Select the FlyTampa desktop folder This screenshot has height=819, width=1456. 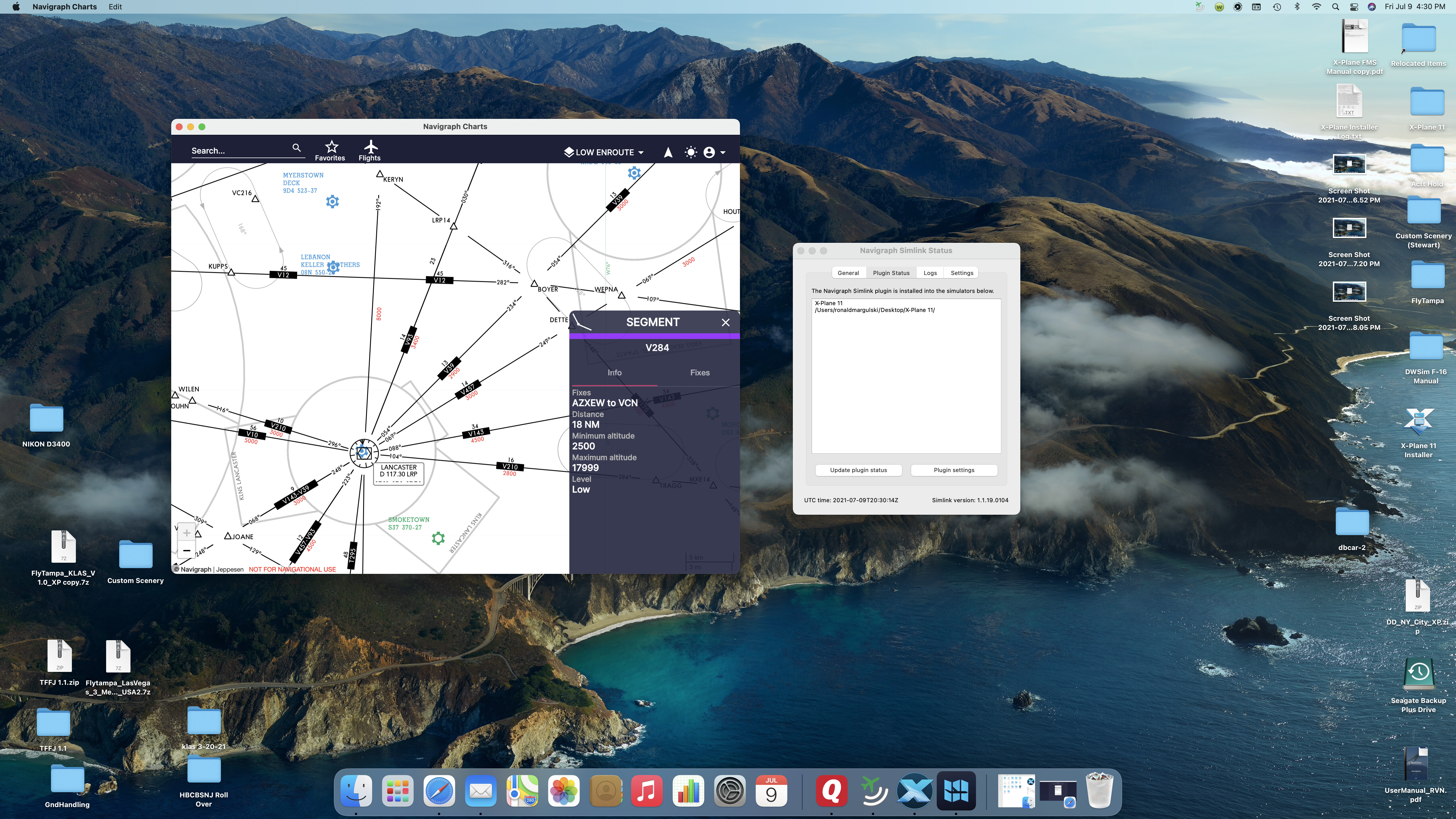[x=1427, y=283]
